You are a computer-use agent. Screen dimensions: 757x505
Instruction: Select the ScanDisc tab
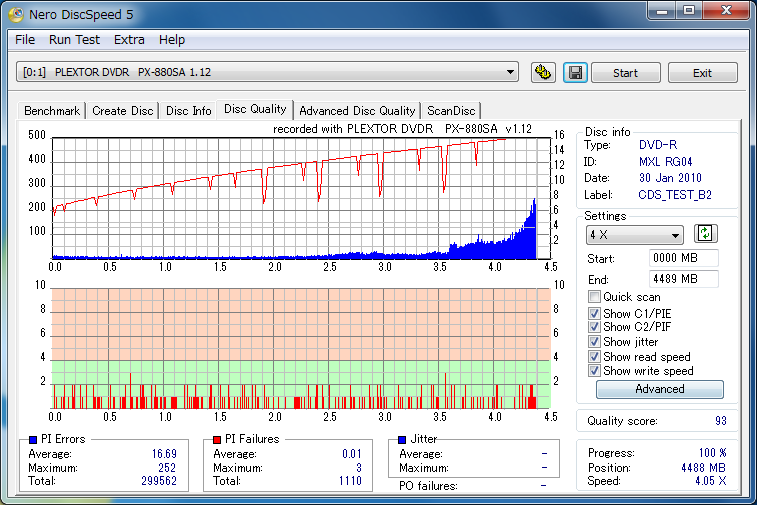click(451, 111)
